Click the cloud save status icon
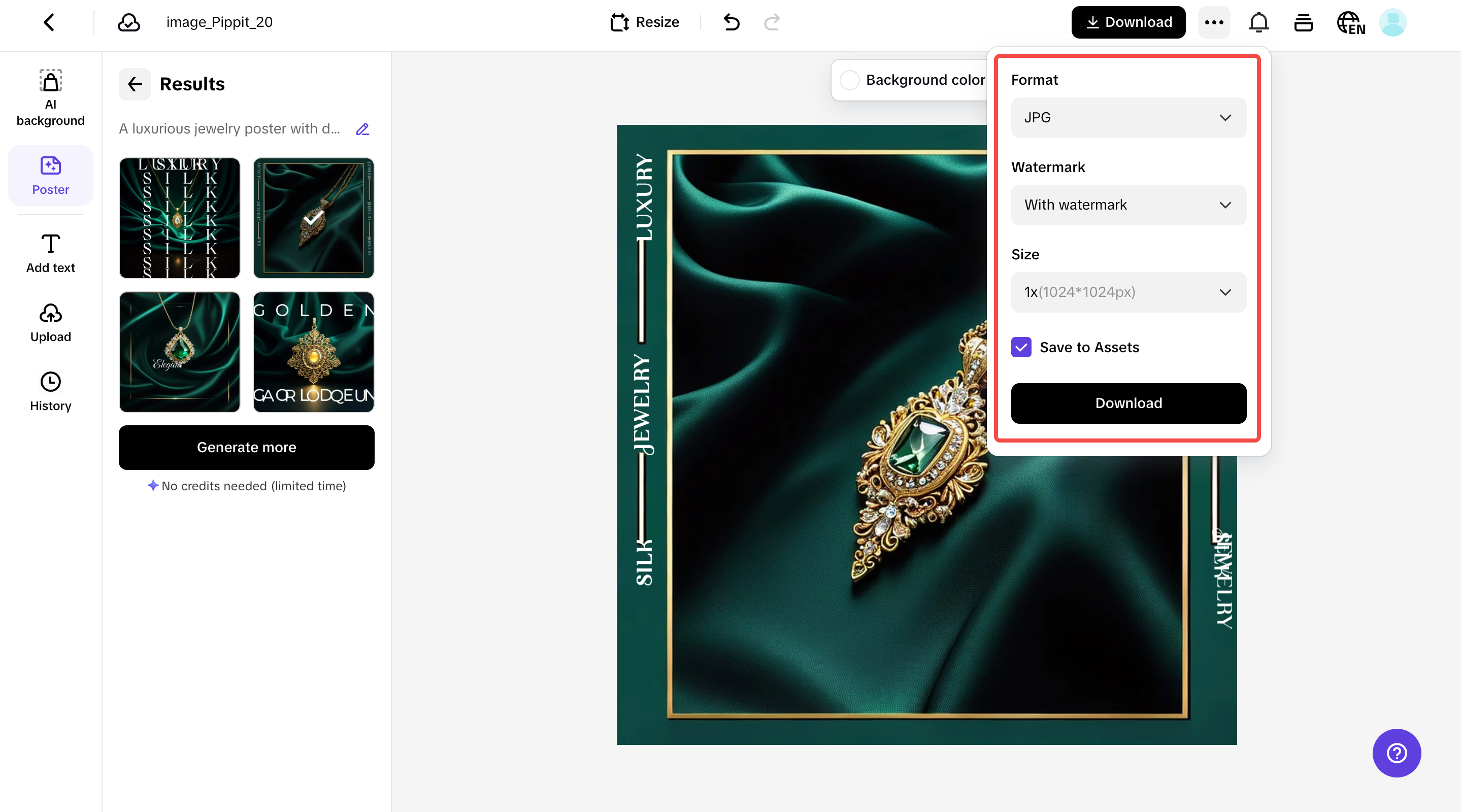The width and height of the screenshot is (1461, 812). pyautogui.click(x=129, y=23)
